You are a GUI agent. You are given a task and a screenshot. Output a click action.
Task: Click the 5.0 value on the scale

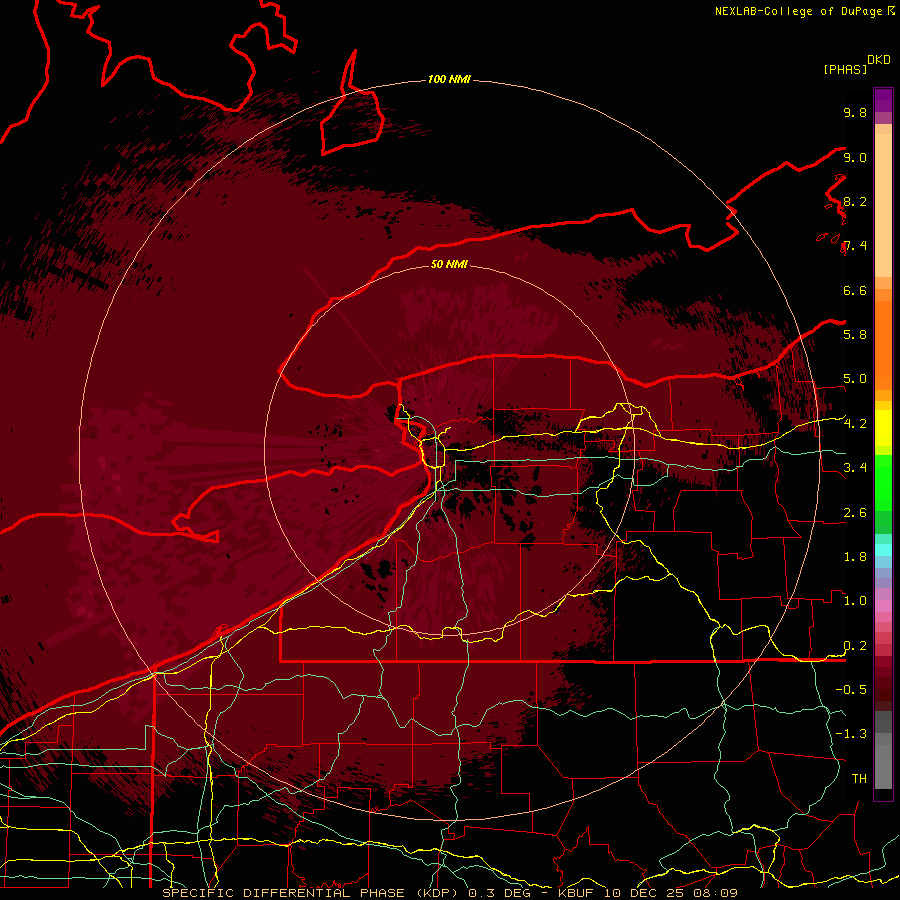pos(855,379)
